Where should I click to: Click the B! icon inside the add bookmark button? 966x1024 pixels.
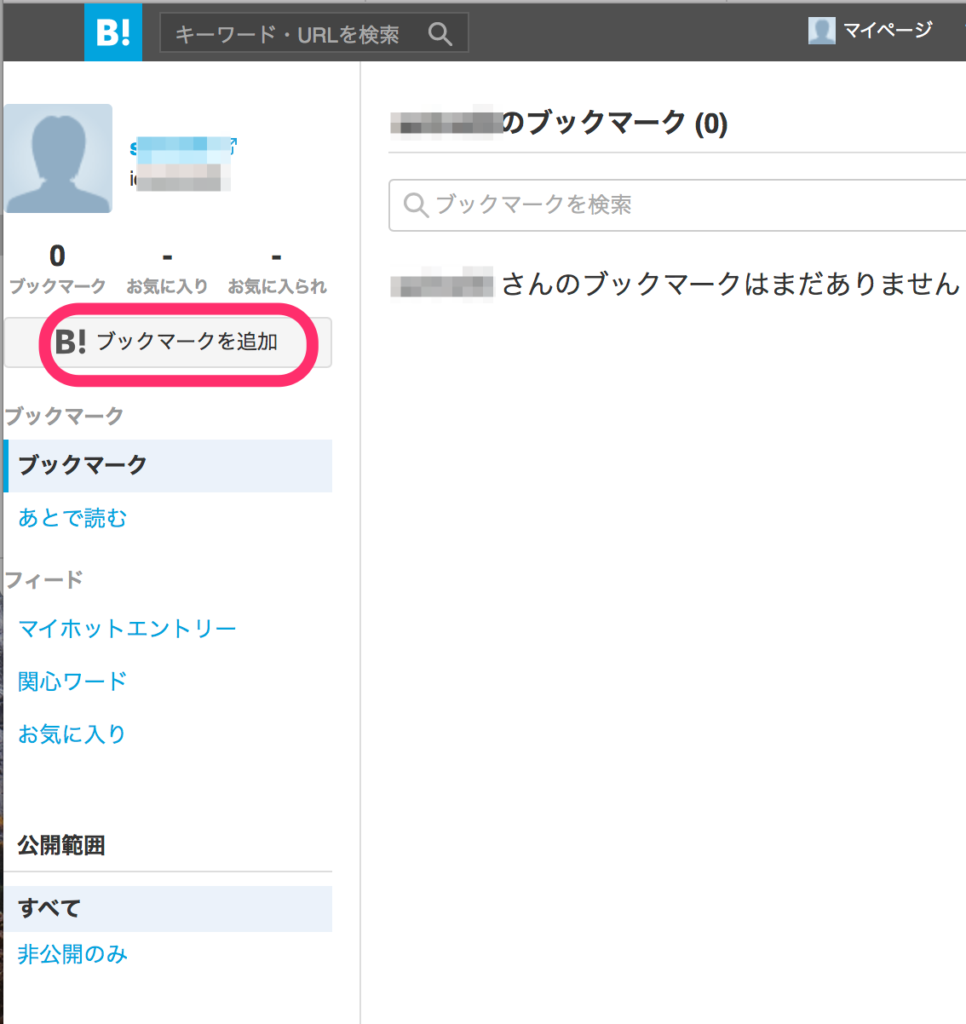coord(70,342)
